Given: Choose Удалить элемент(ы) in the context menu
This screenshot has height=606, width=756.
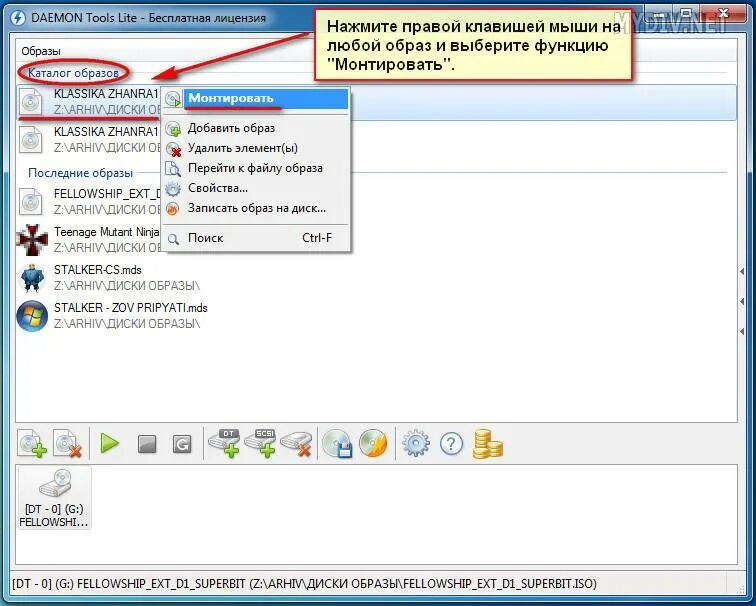Looking at the screenshot, I should (256, 148).
